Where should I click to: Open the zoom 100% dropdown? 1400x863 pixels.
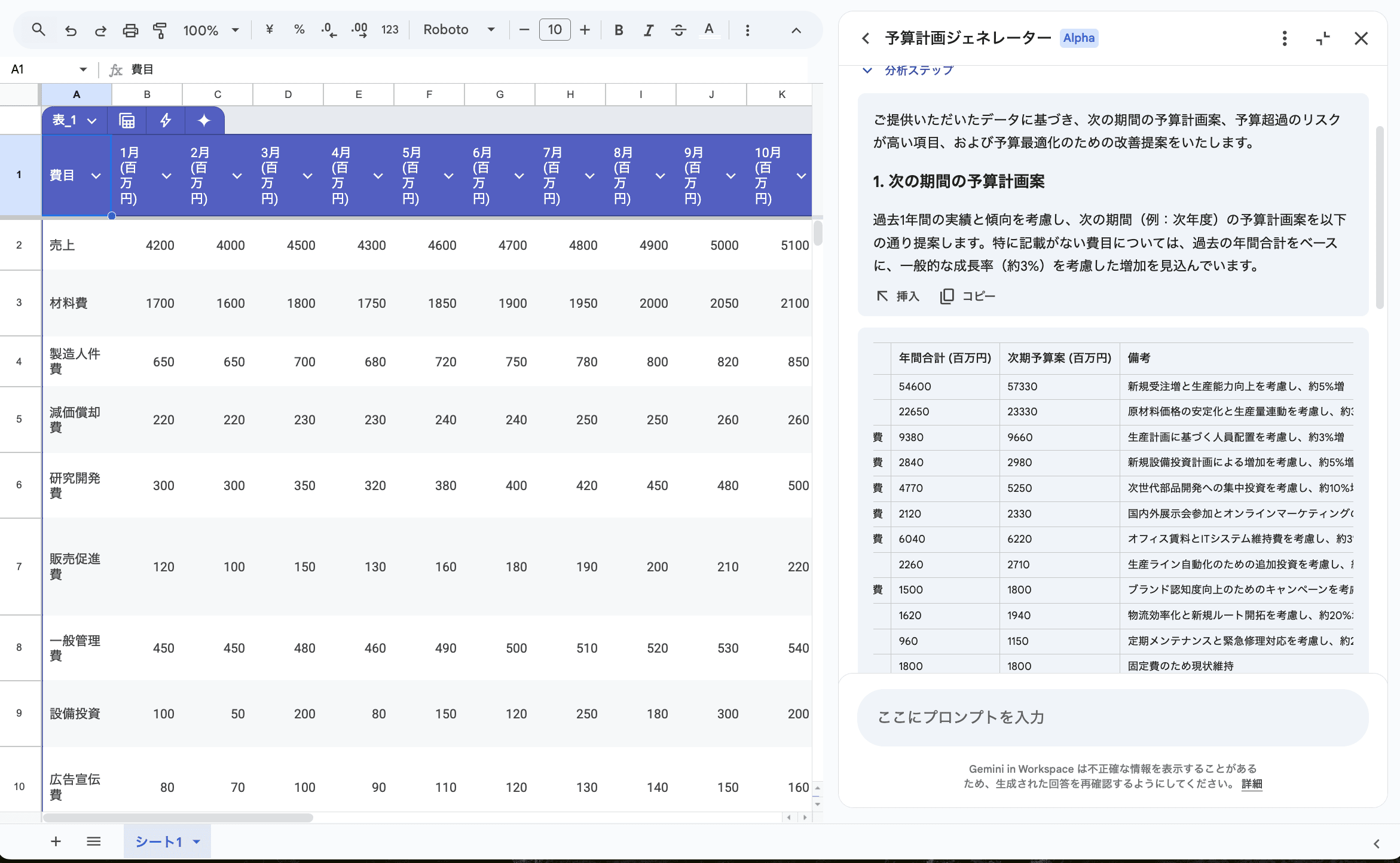point(211,30)
